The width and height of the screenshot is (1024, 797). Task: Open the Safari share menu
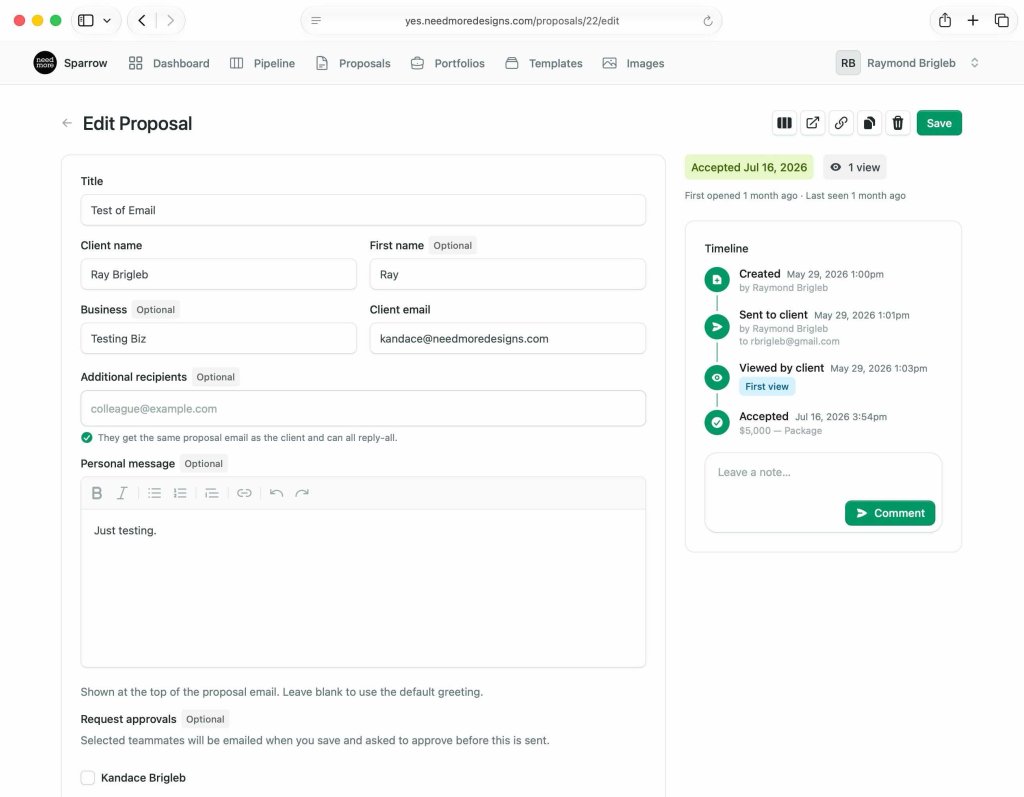[x=944, y=20]
